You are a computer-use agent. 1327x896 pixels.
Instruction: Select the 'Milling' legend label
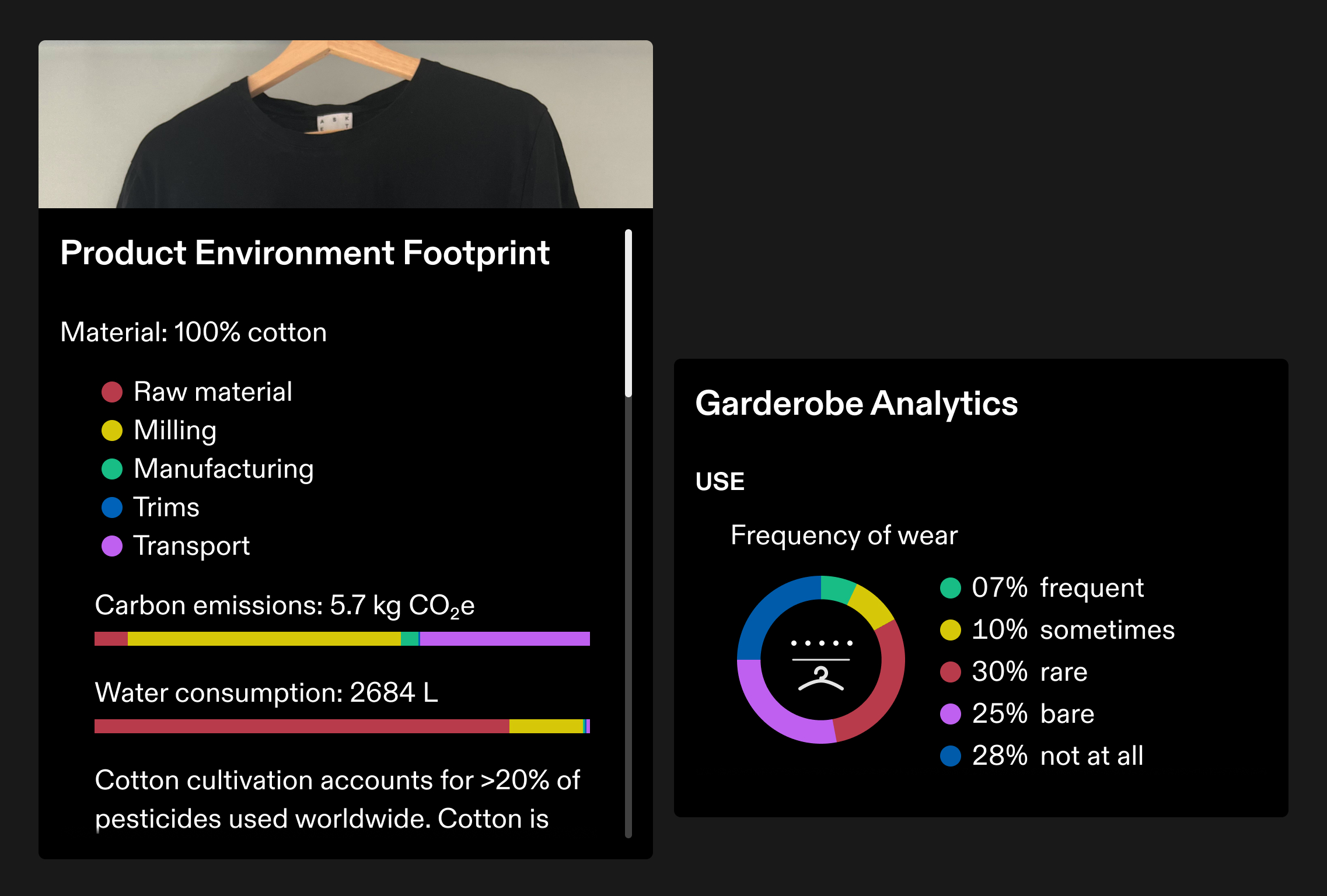(175, 431)
